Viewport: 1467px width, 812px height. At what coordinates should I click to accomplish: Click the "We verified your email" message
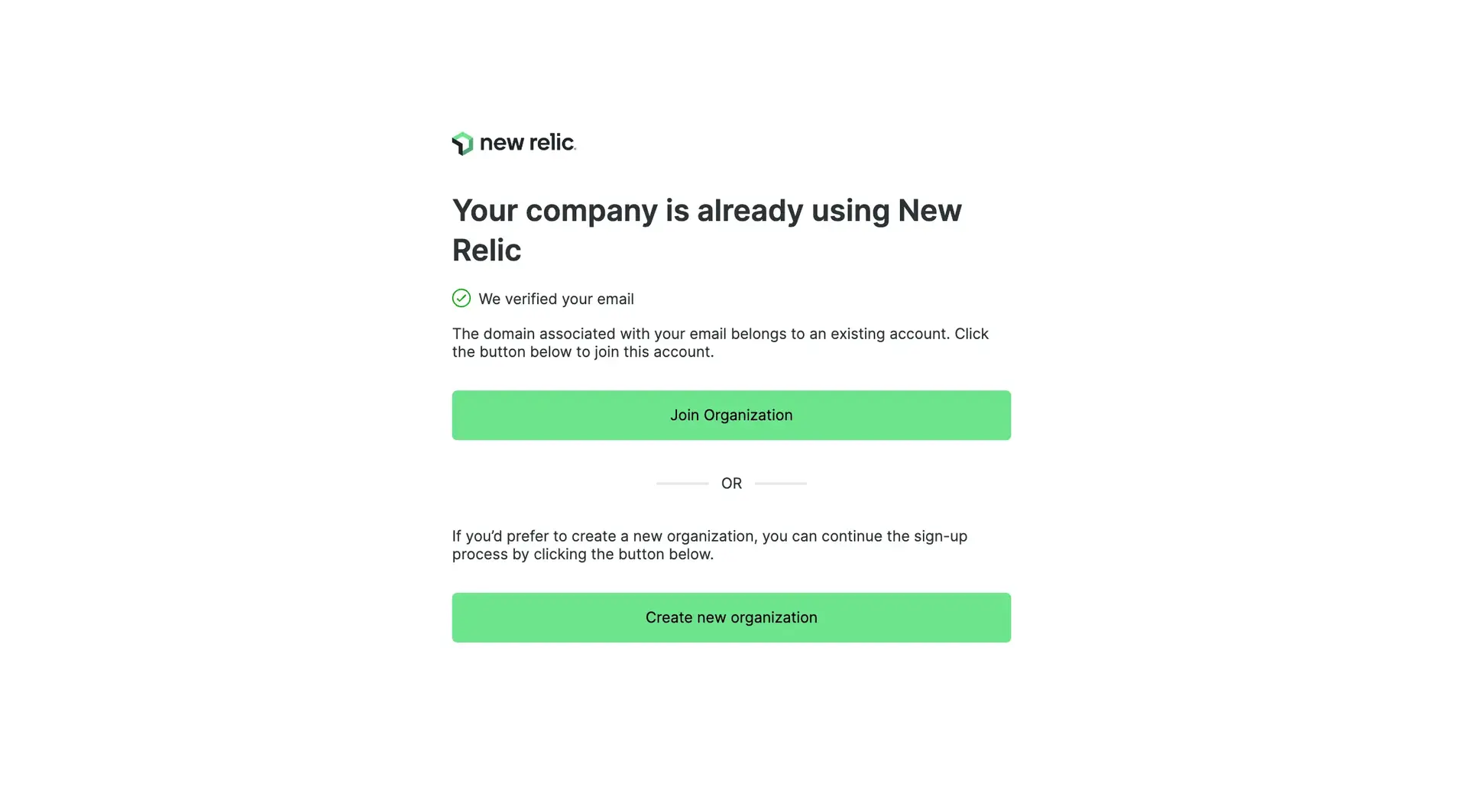(555, 299)
